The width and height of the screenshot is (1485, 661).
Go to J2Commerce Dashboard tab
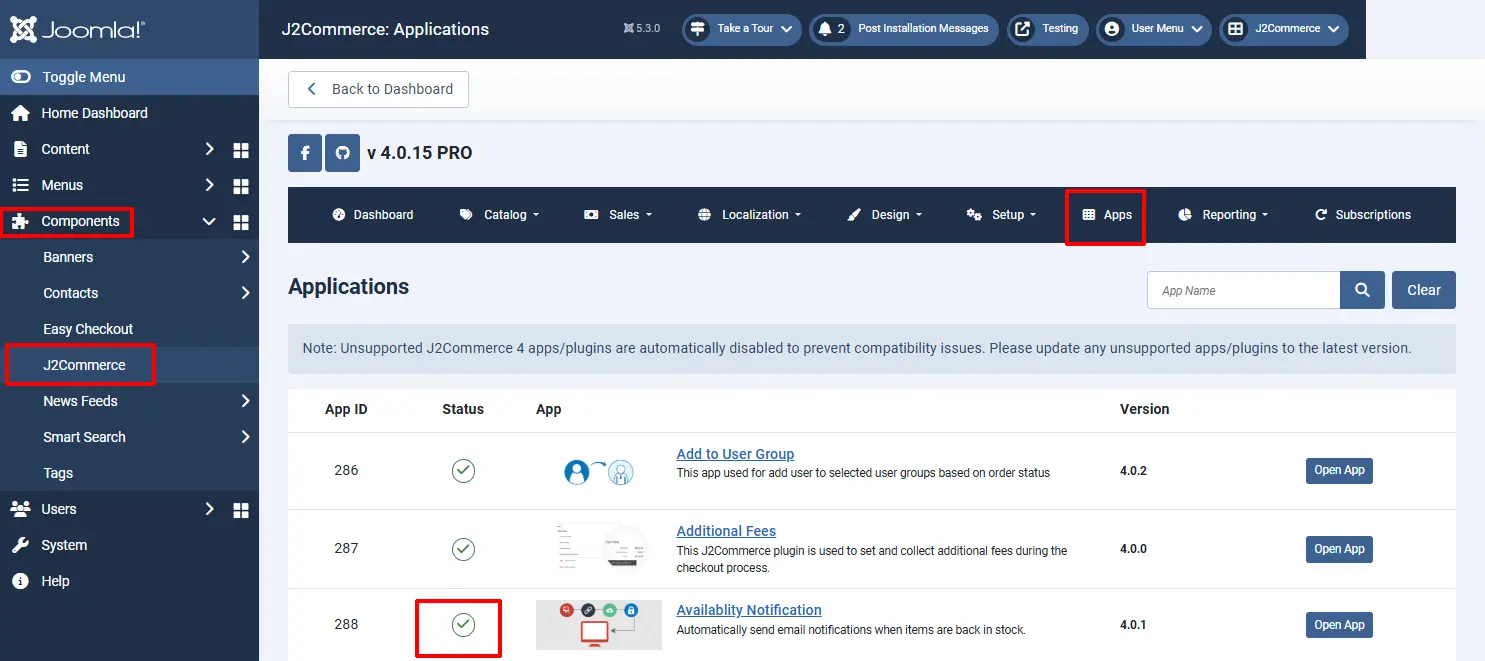click(372, 215)
